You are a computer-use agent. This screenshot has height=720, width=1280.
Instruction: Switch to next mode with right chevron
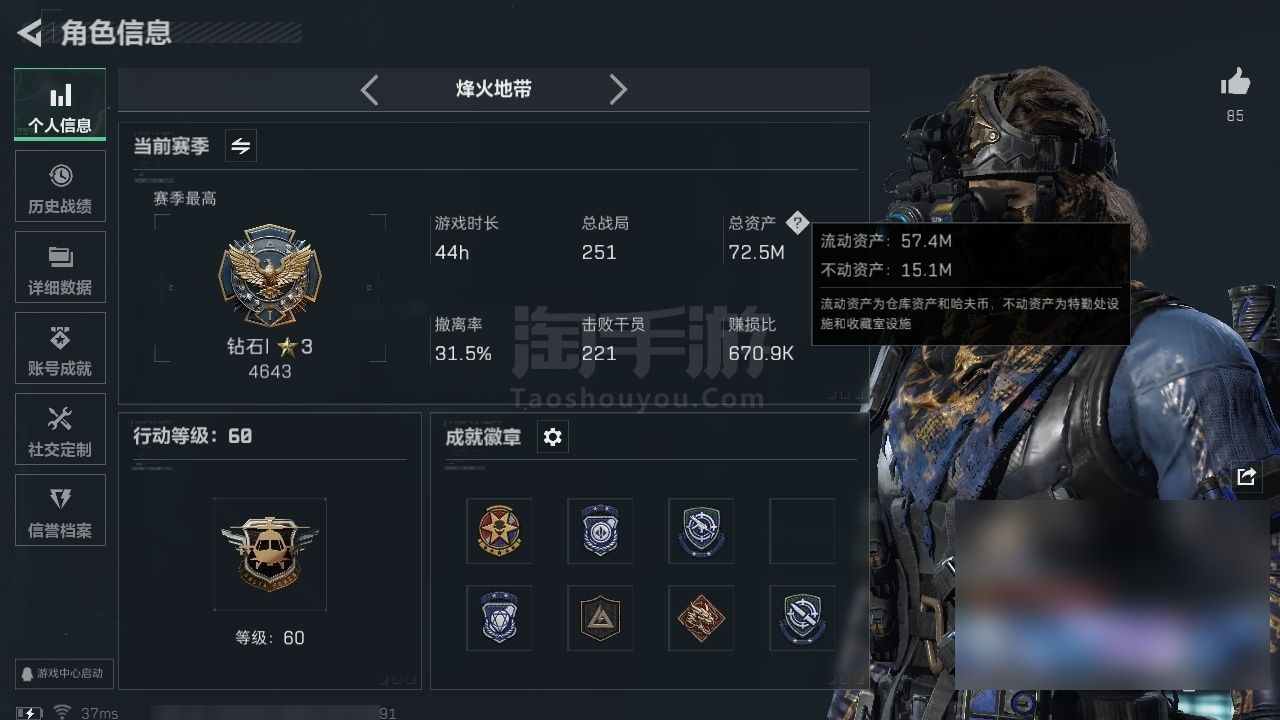pyautogui.click(x=618, y=90)
